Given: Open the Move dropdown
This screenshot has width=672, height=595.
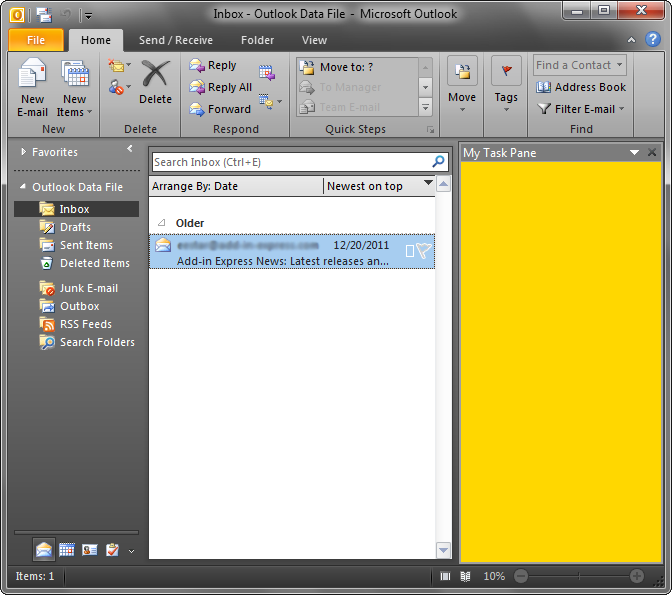Looking at the screenshot, I should coord(462,85).
